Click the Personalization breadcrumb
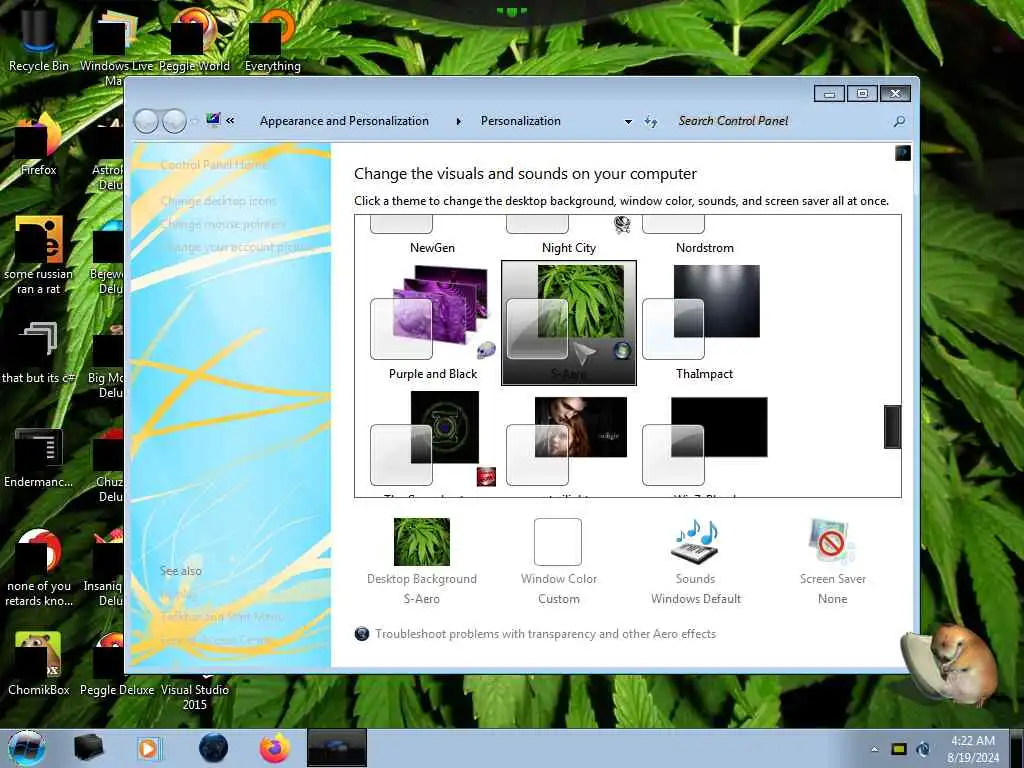This screenshot has height=768, width=1024. (x=520, y=121)
